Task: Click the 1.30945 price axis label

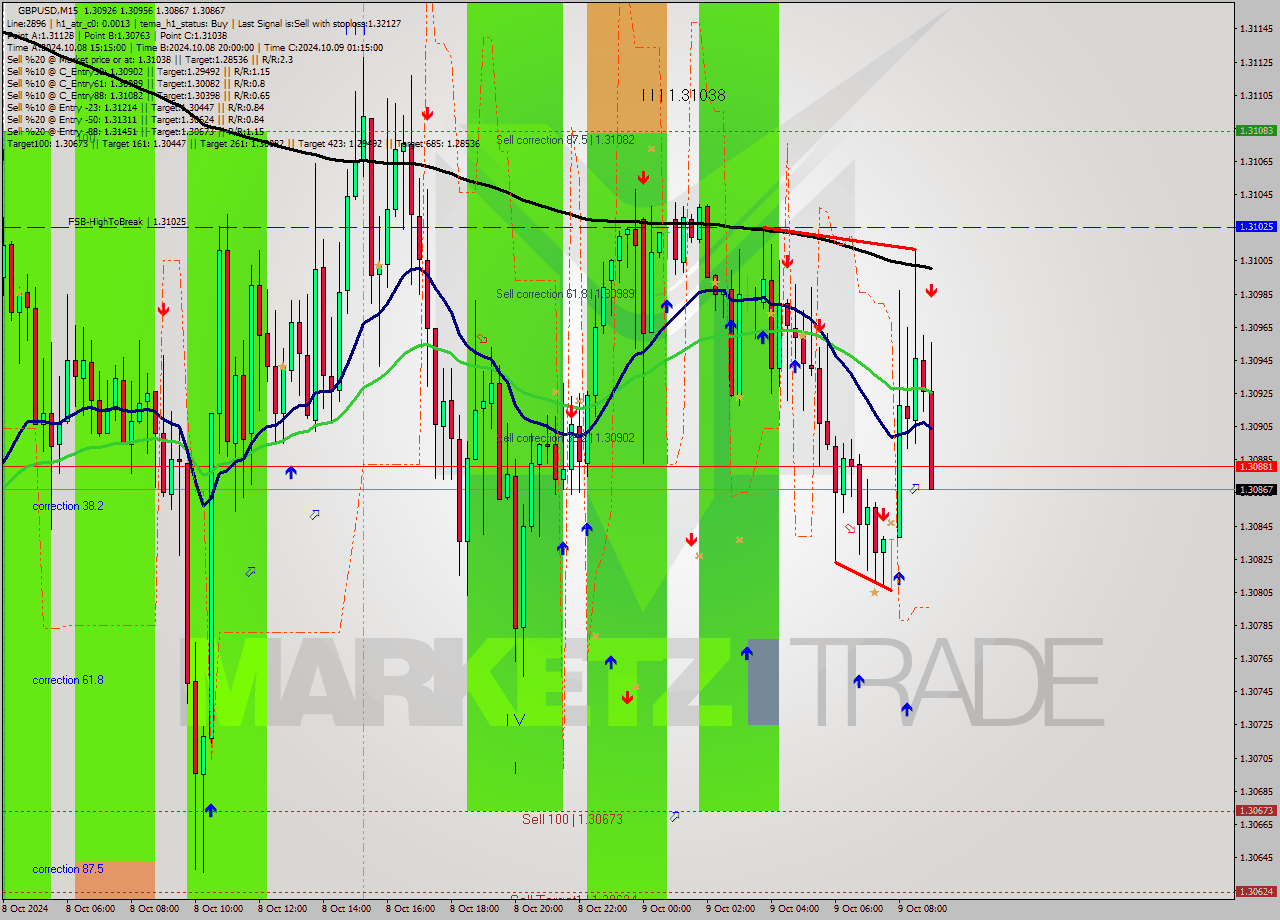Action: click(1256, 360)
